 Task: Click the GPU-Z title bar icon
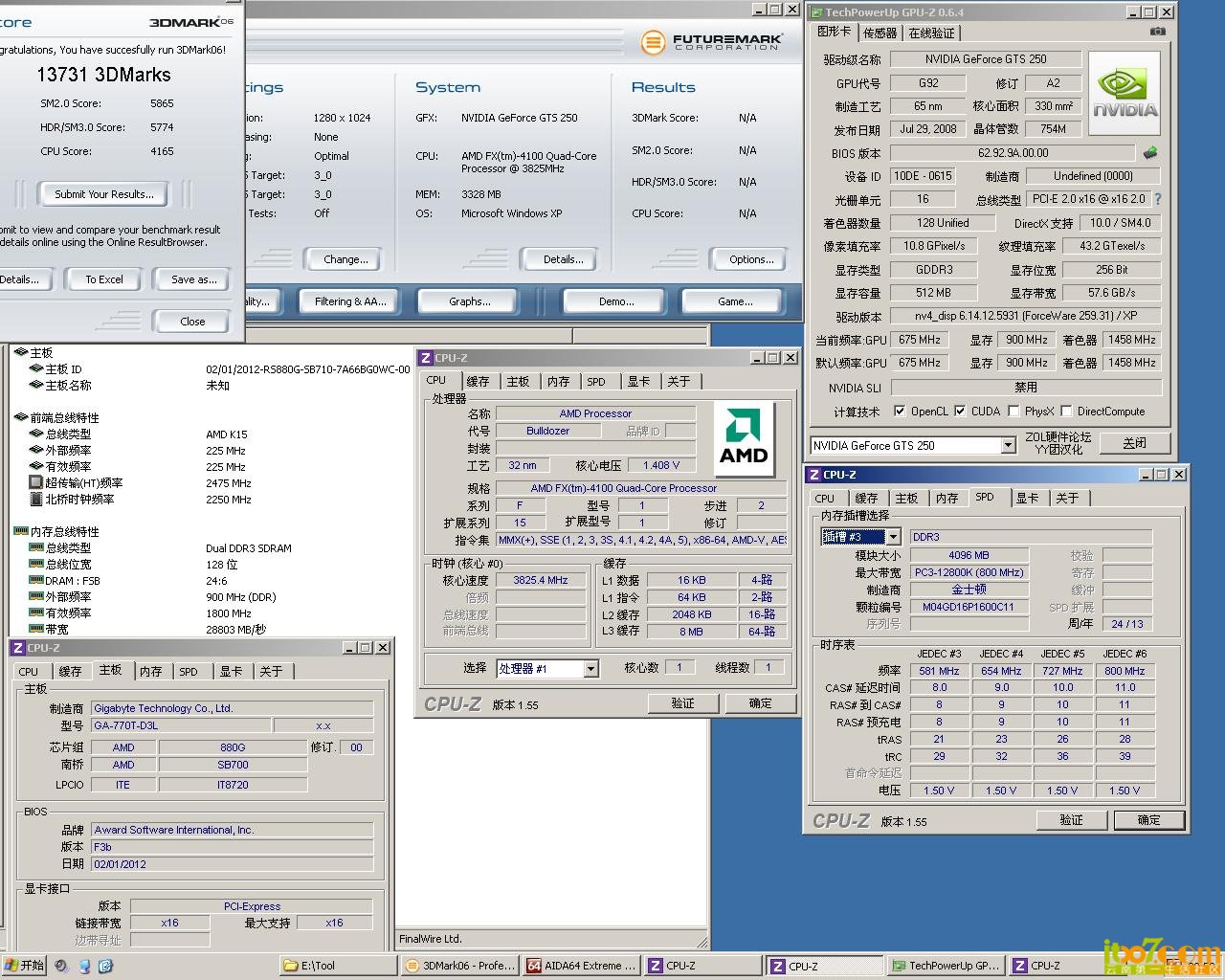tap(816, 12)
